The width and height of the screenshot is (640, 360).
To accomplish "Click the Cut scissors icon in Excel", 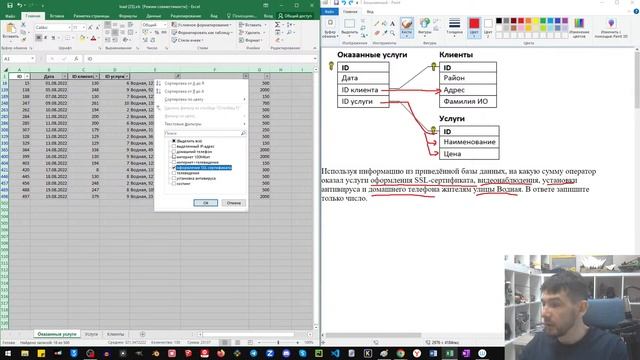I will click(x=23, y=25).
